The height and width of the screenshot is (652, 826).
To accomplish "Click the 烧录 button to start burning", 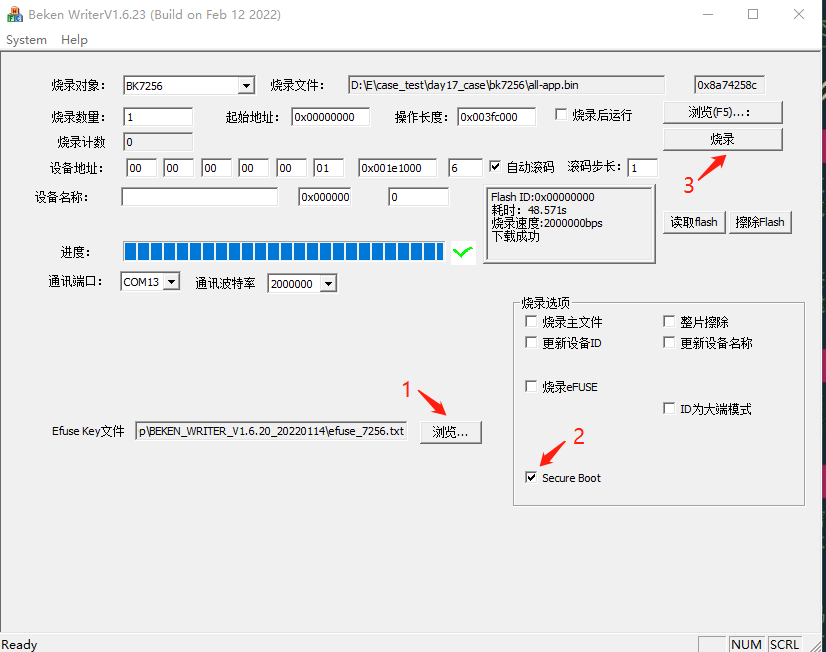I will [x=722, y=139].
